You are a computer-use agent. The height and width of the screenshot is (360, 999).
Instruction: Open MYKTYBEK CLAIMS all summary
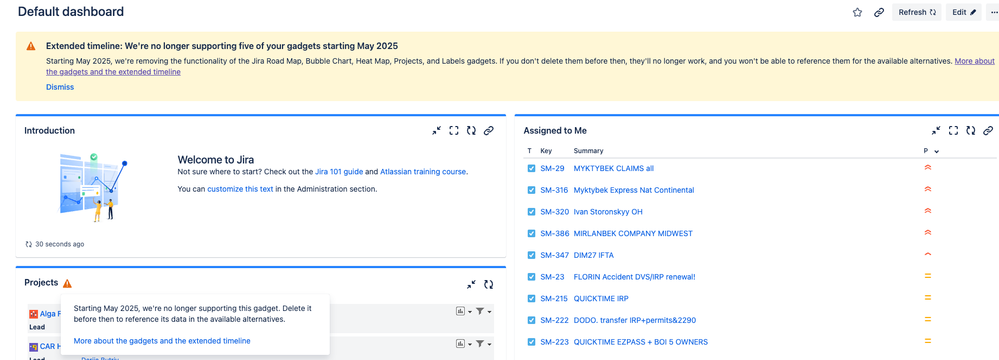pos(614,168)
